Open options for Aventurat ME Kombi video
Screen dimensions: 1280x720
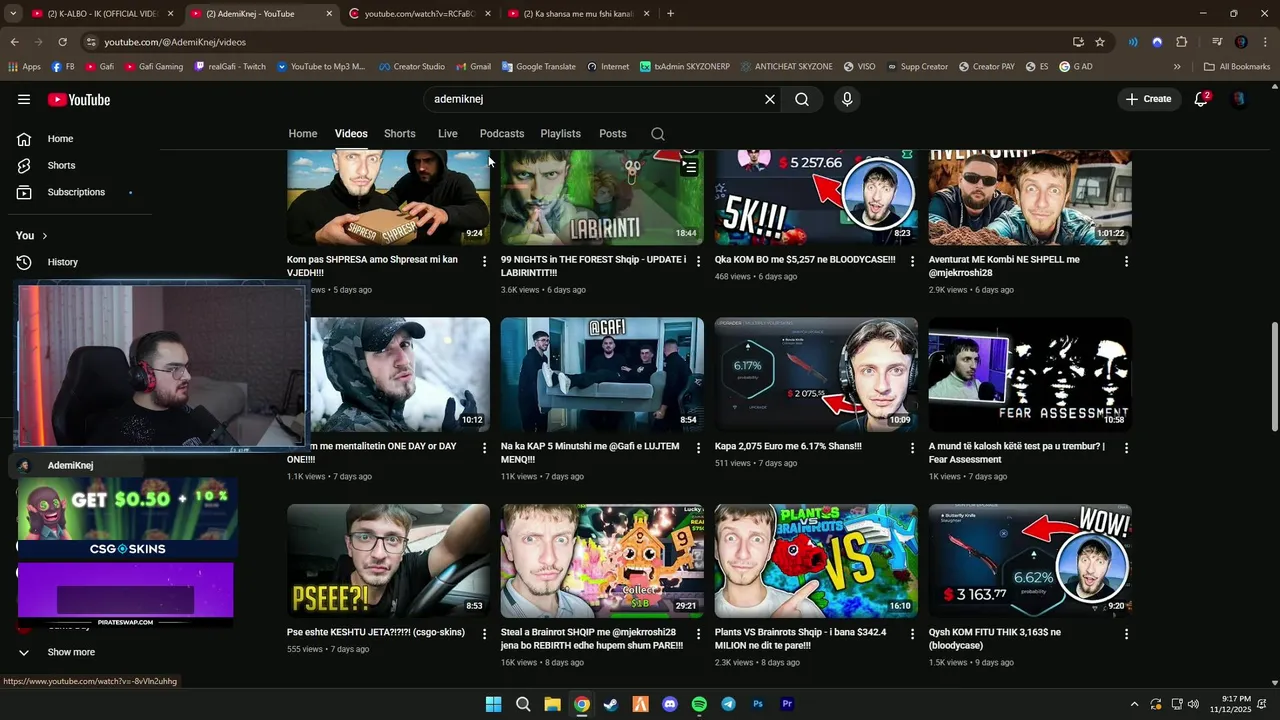1126,261
